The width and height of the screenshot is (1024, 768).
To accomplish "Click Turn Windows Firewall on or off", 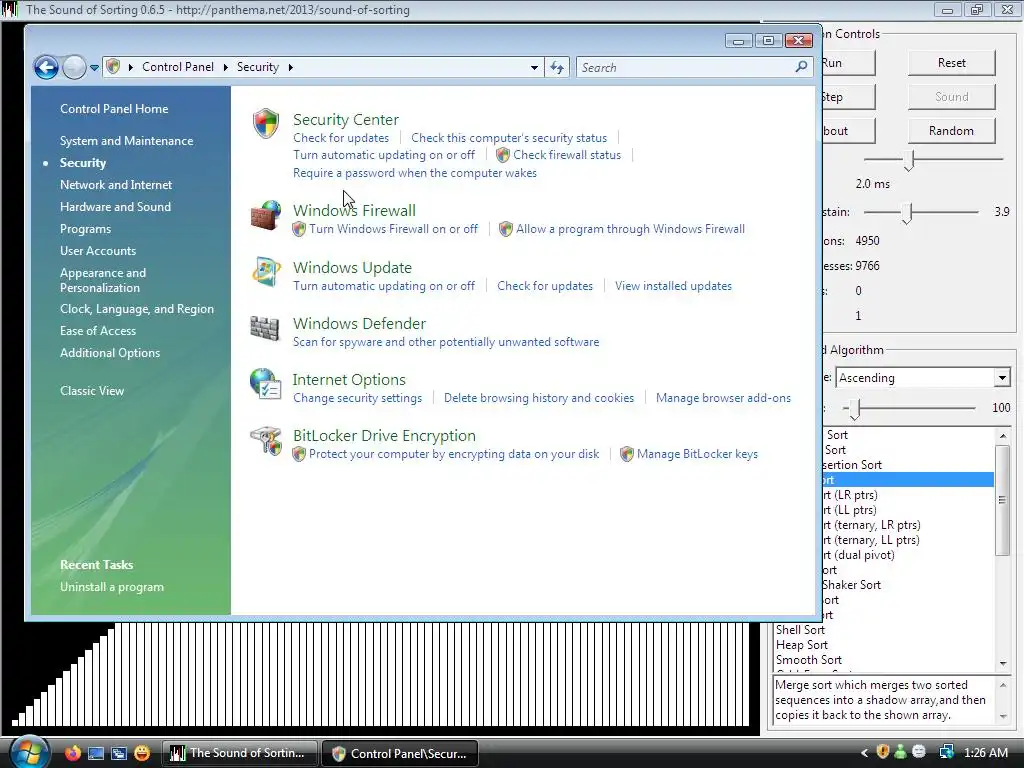I will [x=393, y=229].
